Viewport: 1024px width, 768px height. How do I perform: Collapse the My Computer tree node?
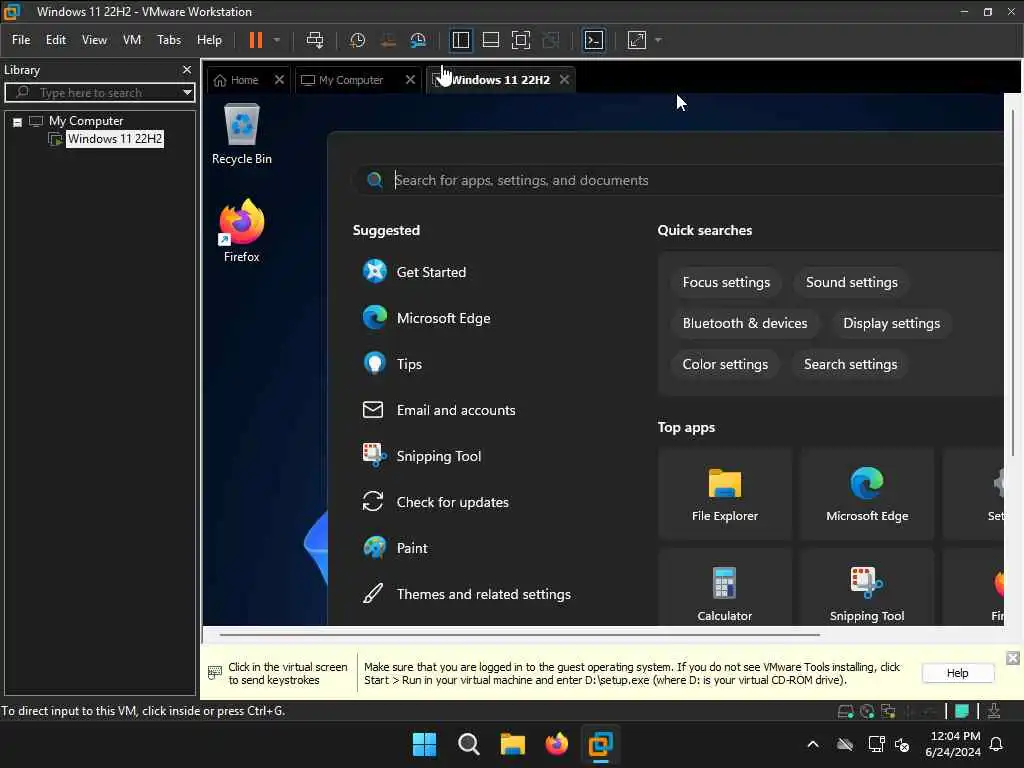18,122
